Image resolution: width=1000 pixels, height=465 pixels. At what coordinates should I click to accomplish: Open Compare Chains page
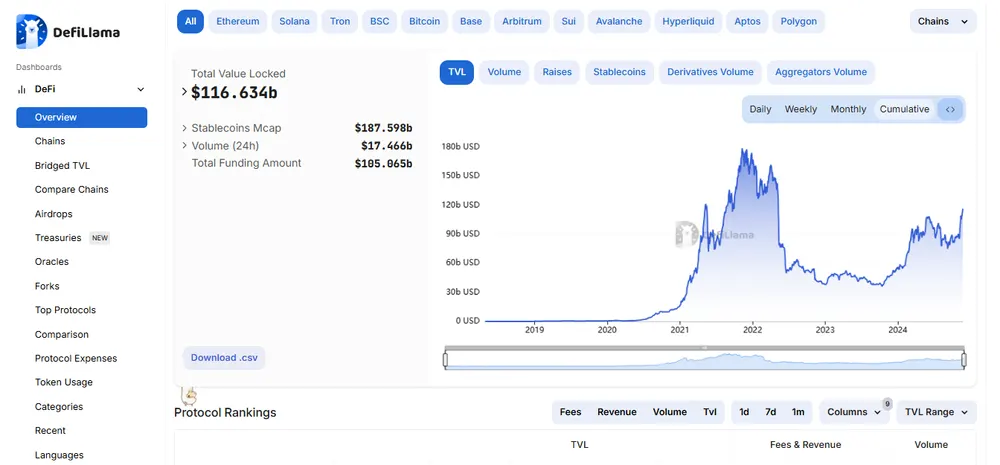71,189
